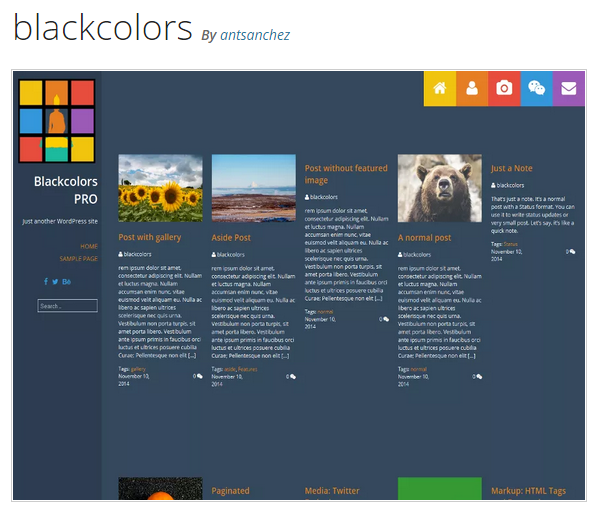Viewport: 594px width, 512px height.
Task: Click normal tag under A normal post
Action: (418, 369)
